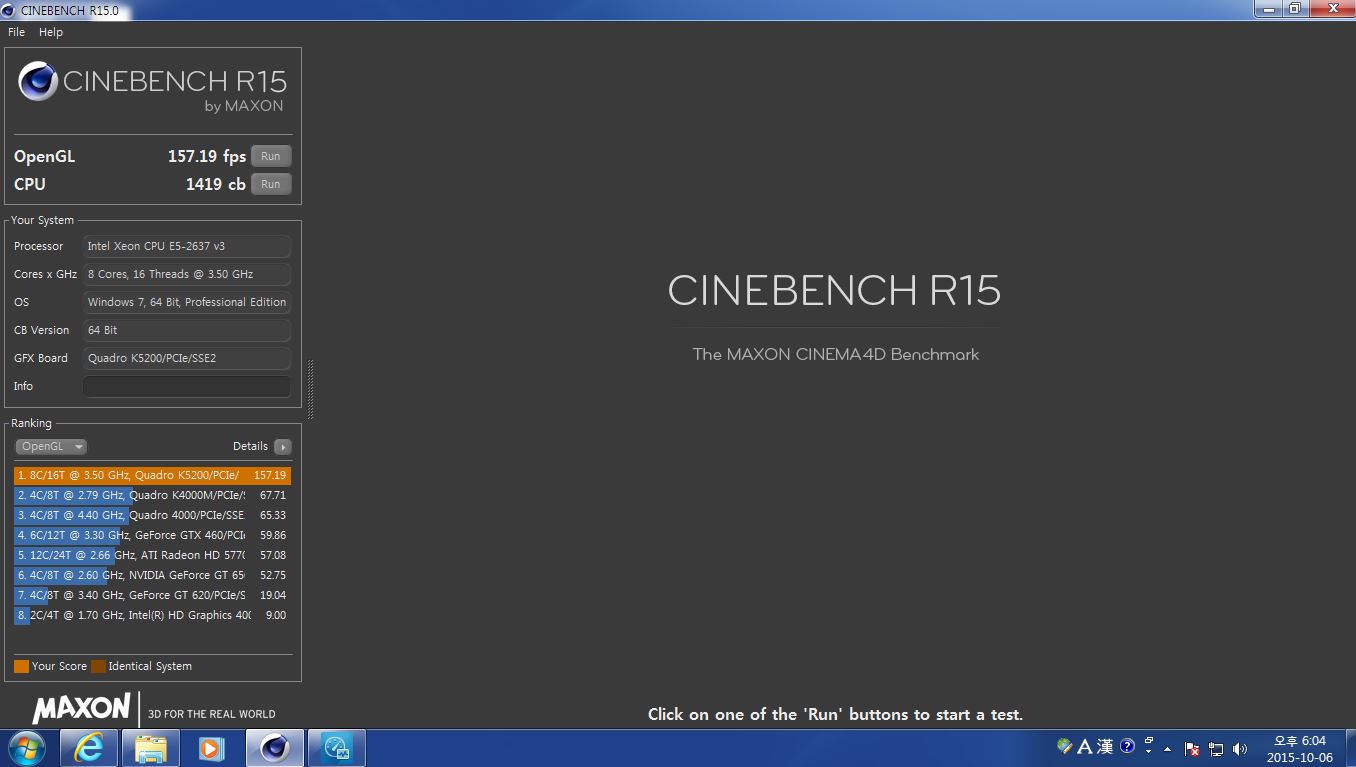Select the Cinebench taskbar icon
Screen dimensions: 1356x767
pos(274,747)
